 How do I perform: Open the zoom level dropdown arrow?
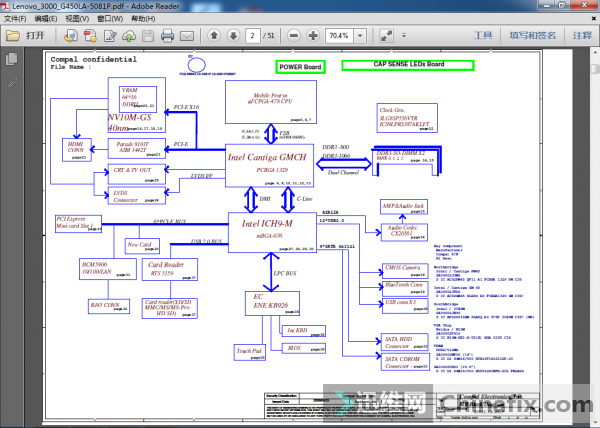[360, 36]
